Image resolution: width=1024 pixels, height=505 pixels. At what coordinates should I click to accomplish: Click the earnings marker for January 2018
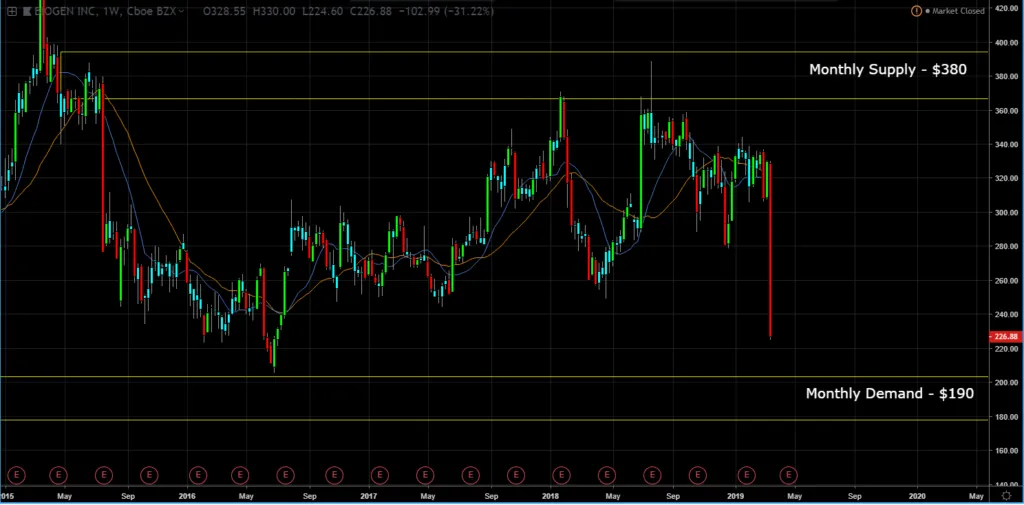point(560,474)
